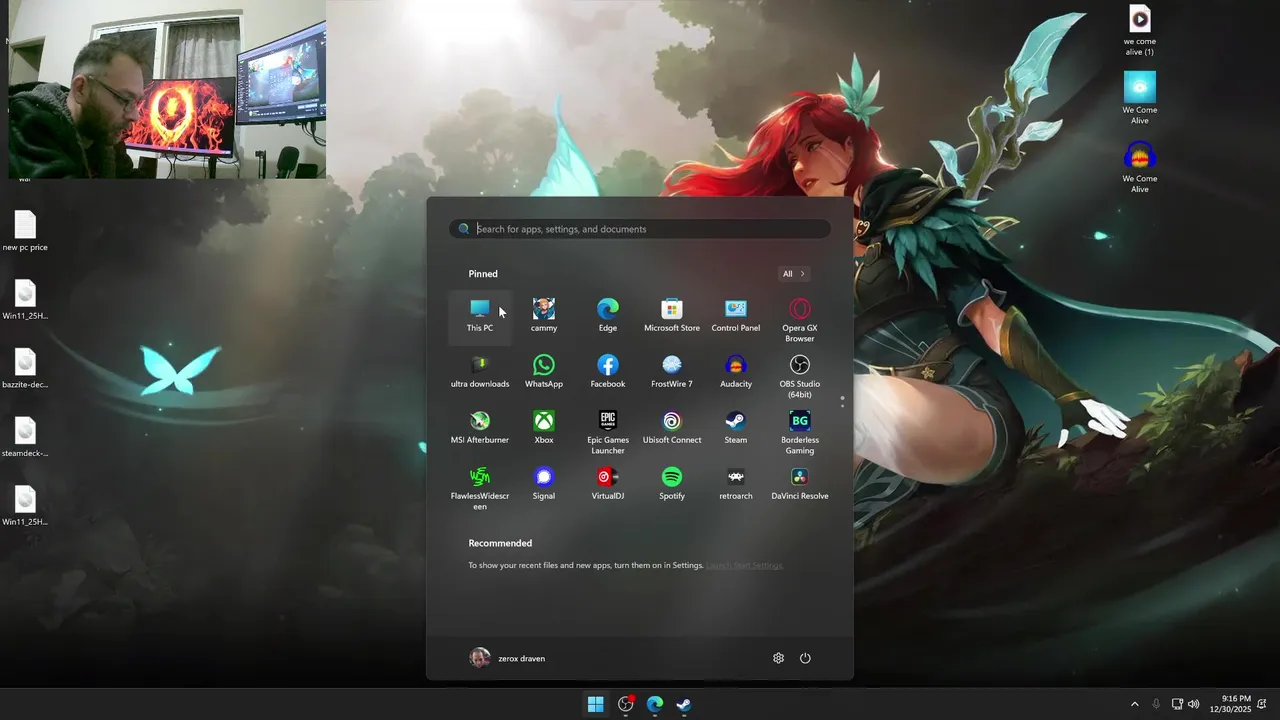Open the Facebook pinned app
Screen dimensions: 1280x720
(608, 372)
